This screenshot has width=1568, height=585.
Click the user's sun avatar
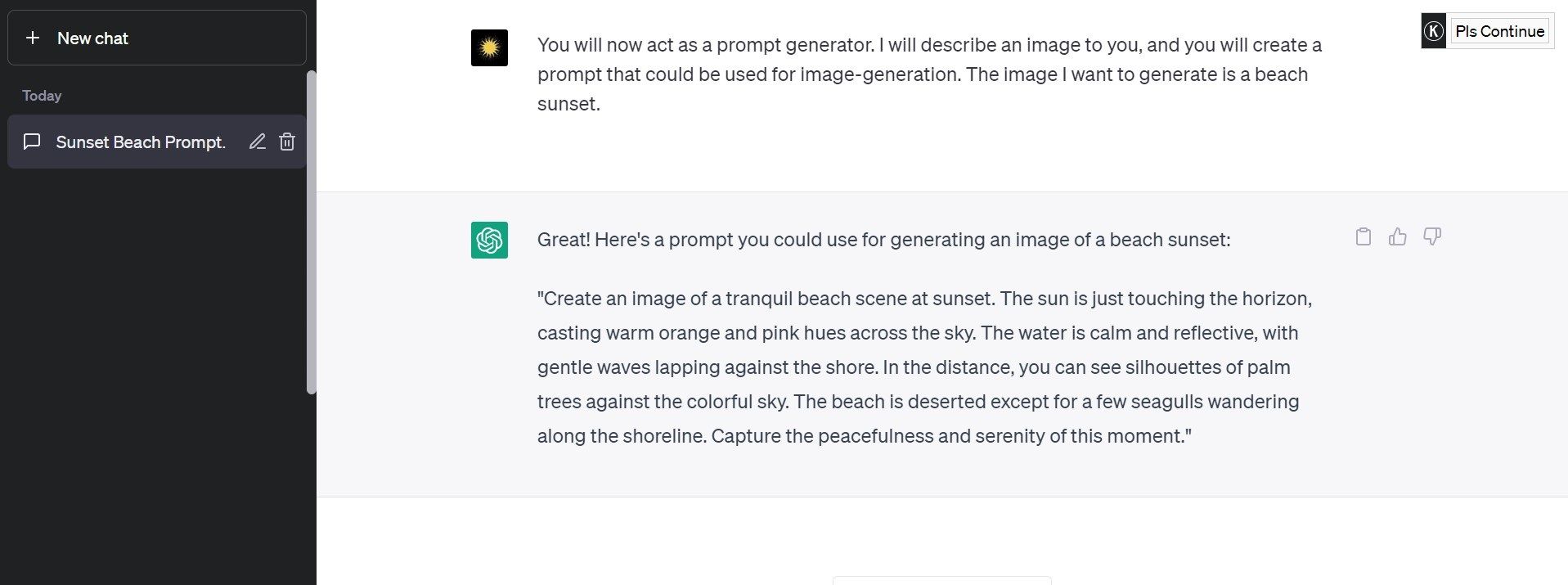coord(489,47)
